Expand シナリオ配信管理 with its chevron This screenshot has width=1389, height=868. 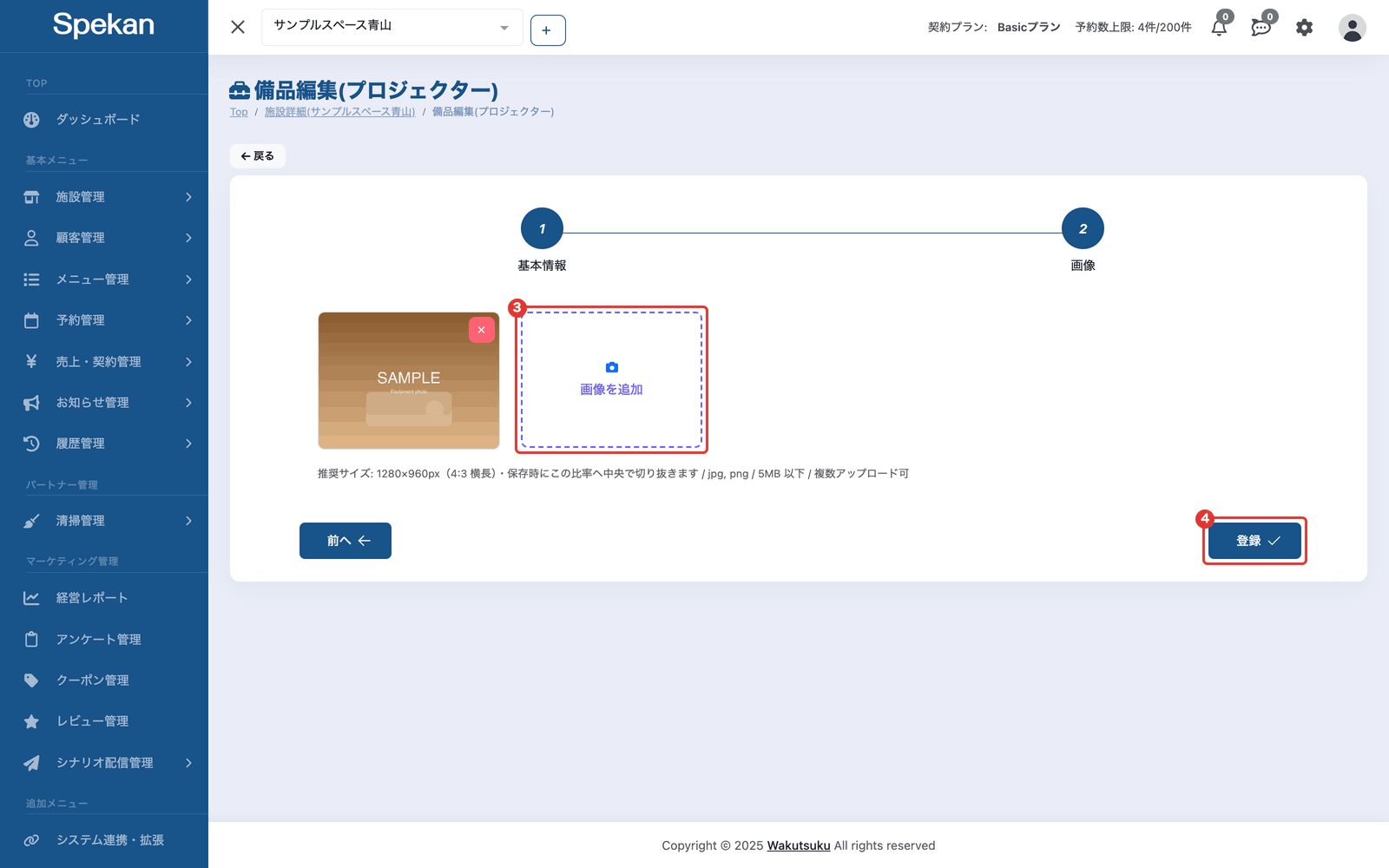pos(188,763)
